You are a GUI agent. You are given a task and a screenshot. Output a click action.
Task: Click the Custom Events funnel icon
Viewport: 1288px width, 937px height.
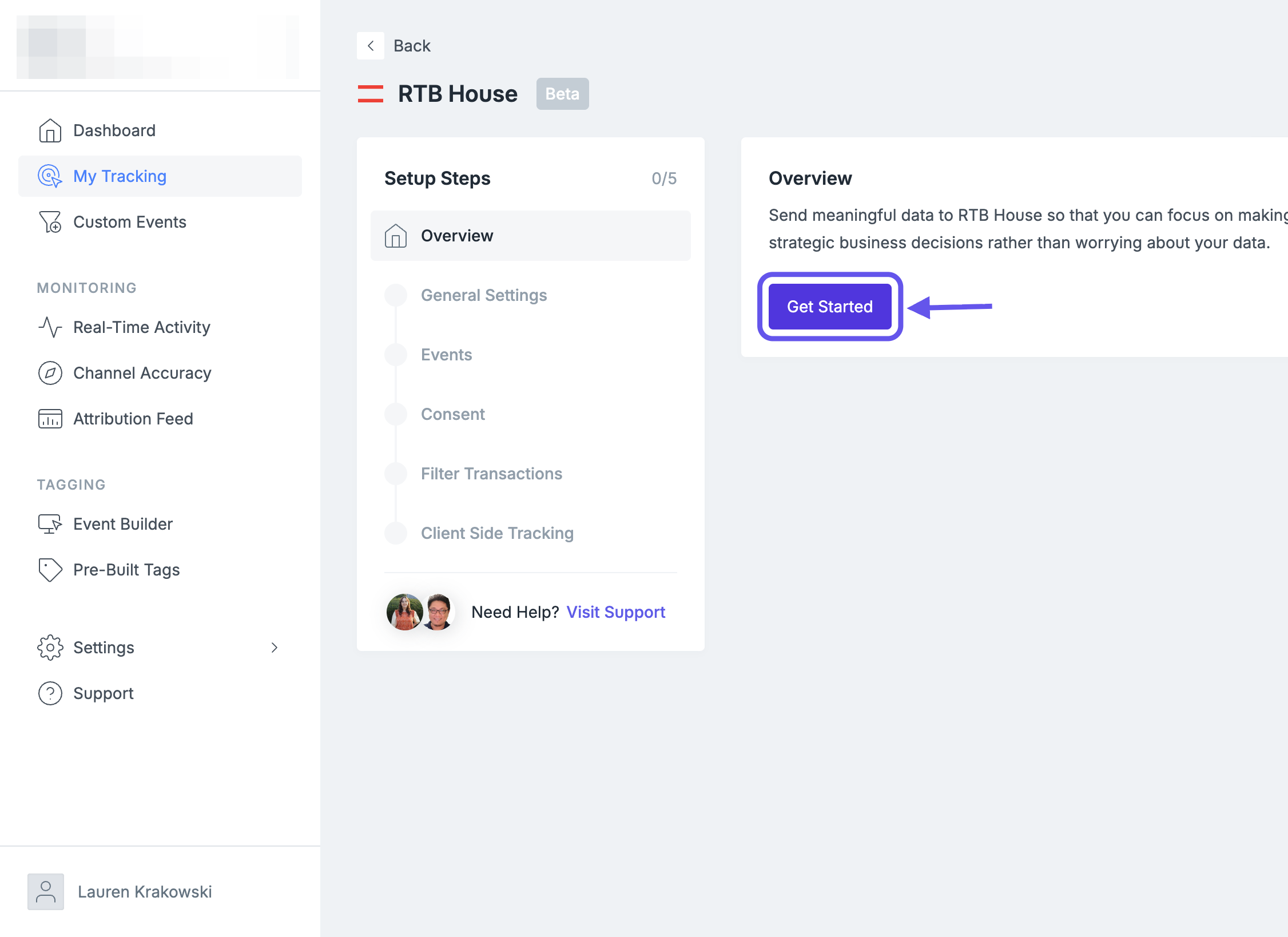50,222
